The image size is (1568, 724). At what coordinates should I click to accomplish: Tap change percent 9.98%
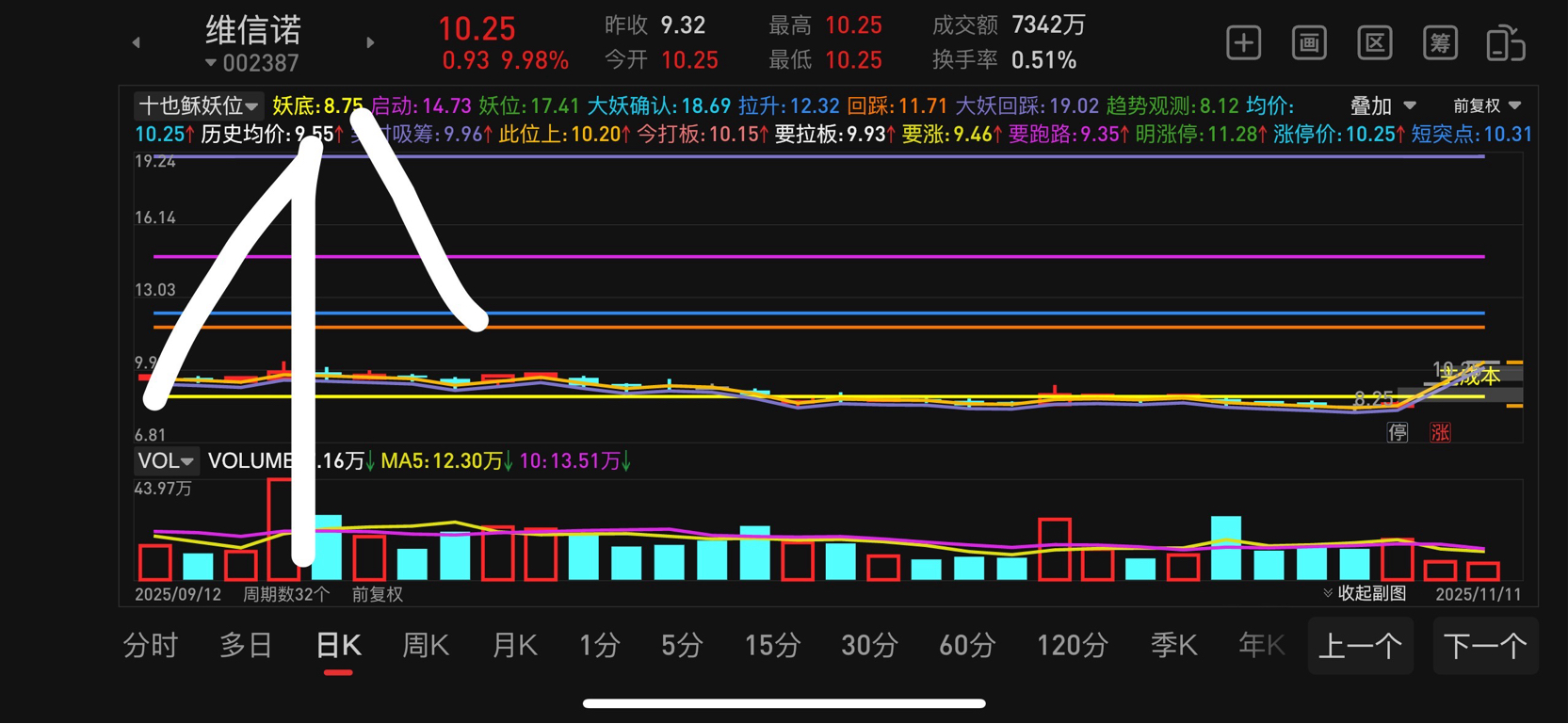[x=535, y=61]
